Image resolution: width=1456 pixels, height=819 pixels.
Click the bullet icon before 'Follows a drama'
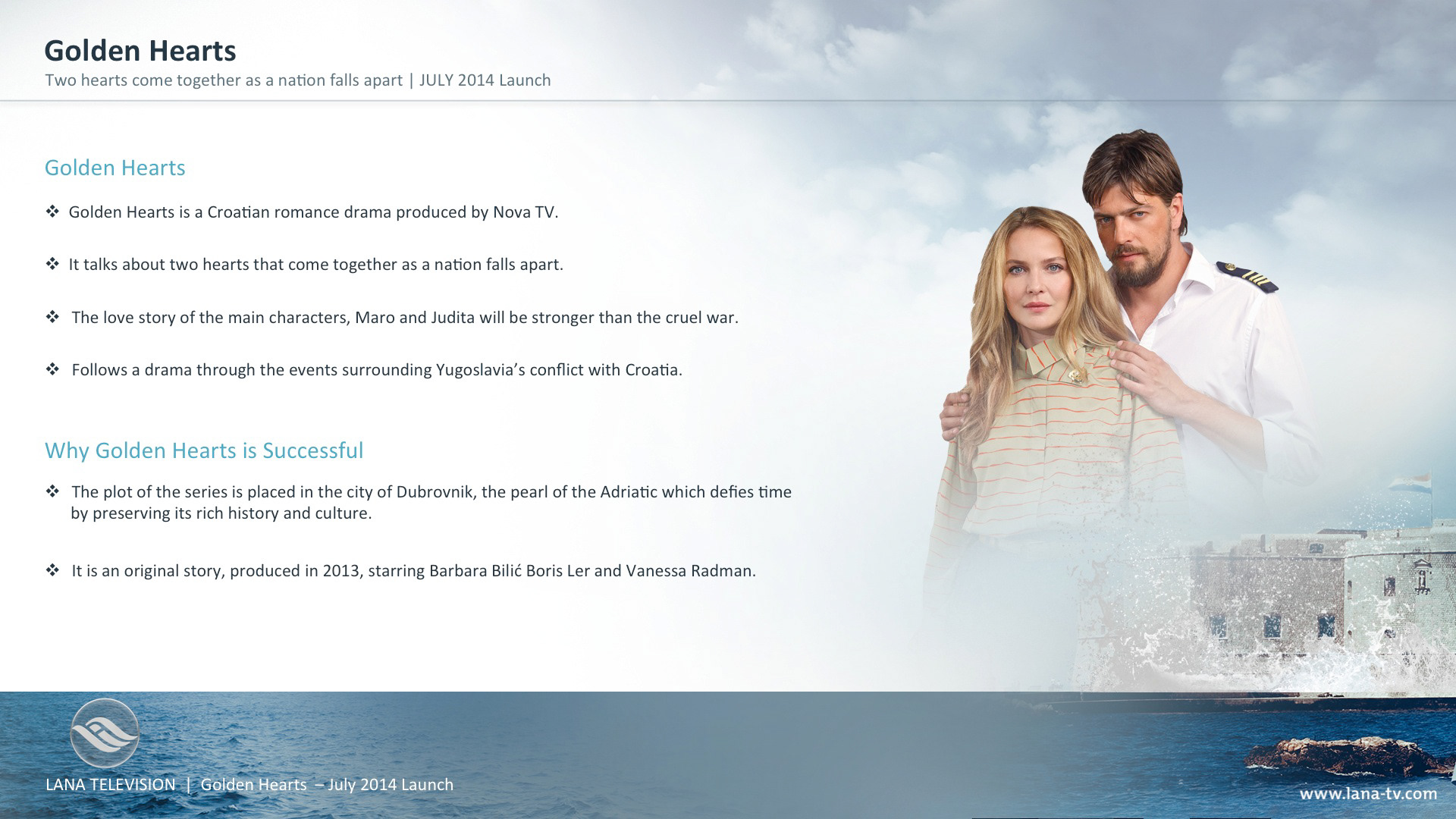[52, 369]
